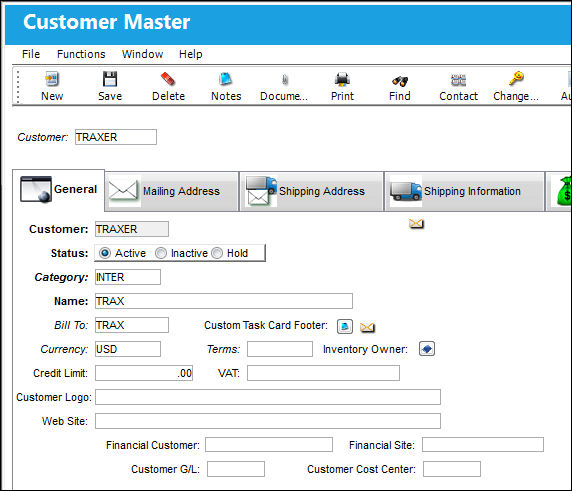Switch to the Mailing Address tab
Screen dimensions: 572x491
[x=172, y=191]
